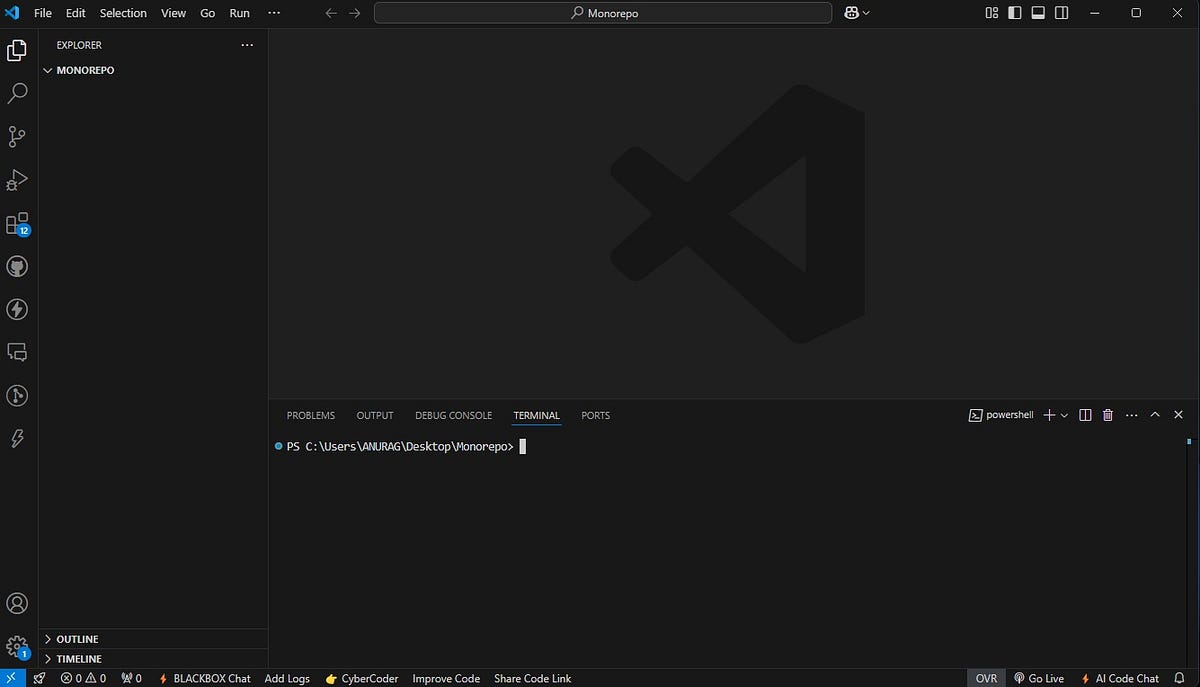Open the Search view
The height and width of the screenshot is (687, 1200).
(x=17, y=92)
